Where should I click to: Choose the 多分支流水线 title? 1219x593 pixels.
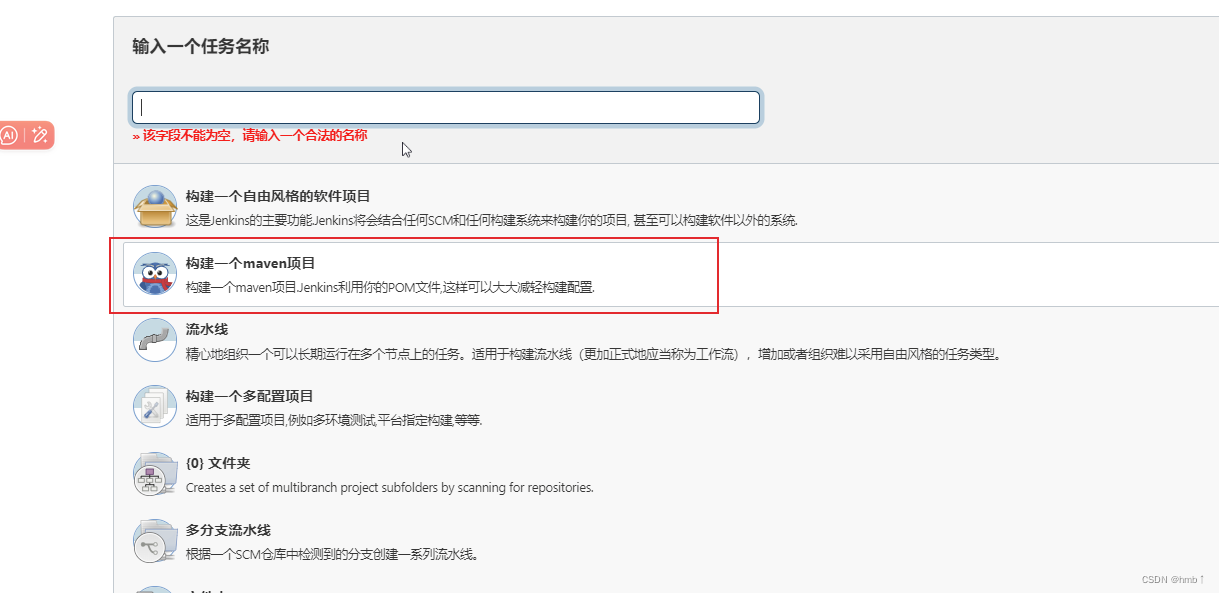pos(228,530)
